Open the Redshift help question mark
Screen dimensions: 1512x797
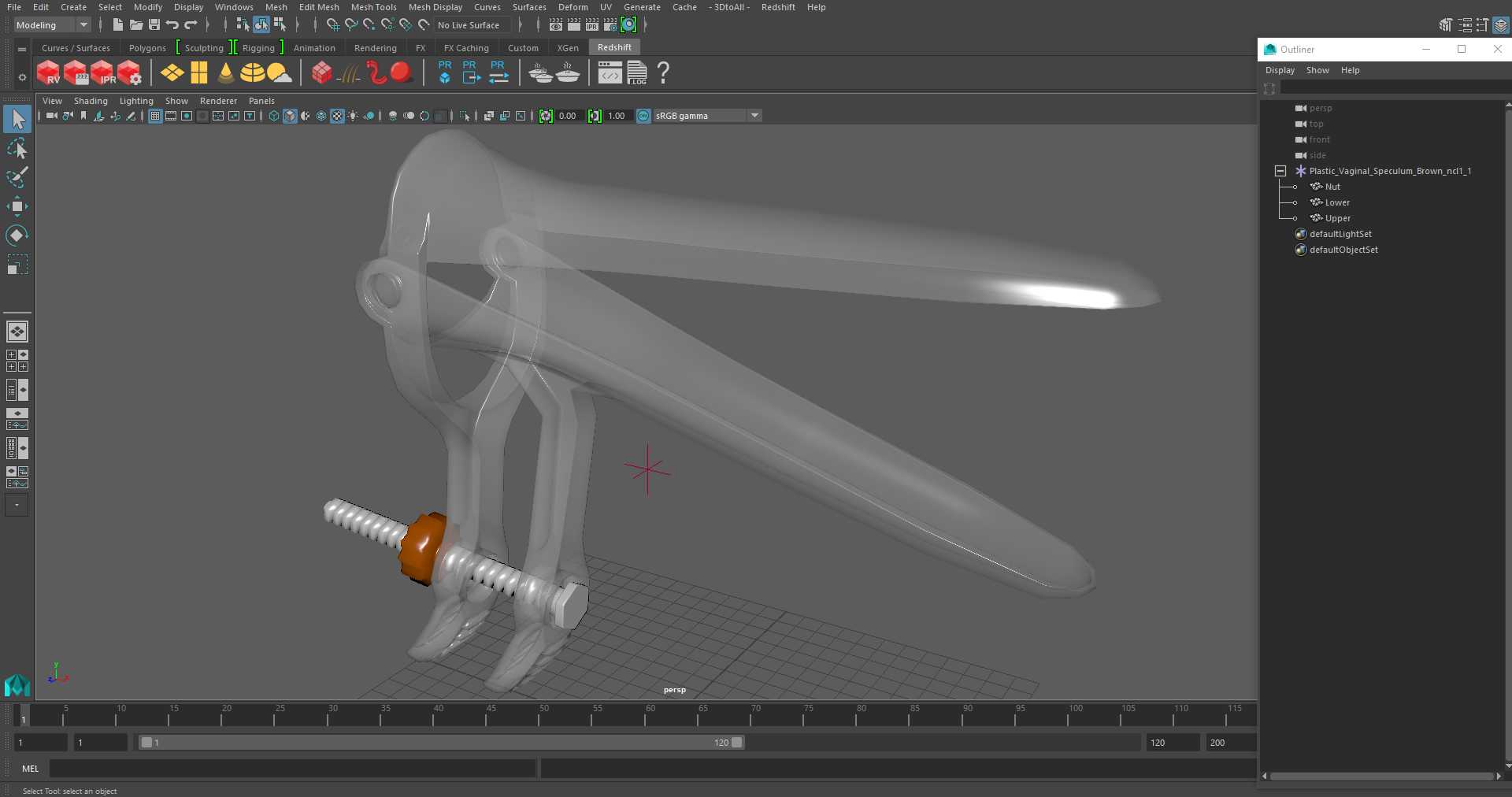point(664,73)
